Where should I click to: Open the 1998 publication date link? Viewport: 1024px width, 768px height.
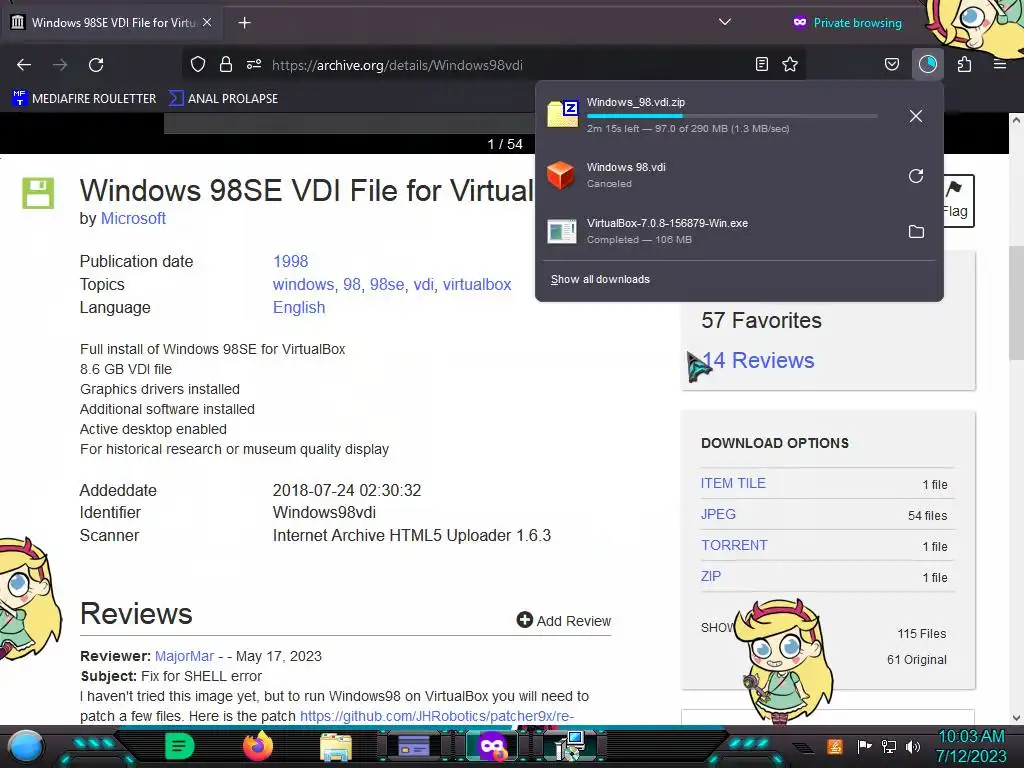[290, 261]
